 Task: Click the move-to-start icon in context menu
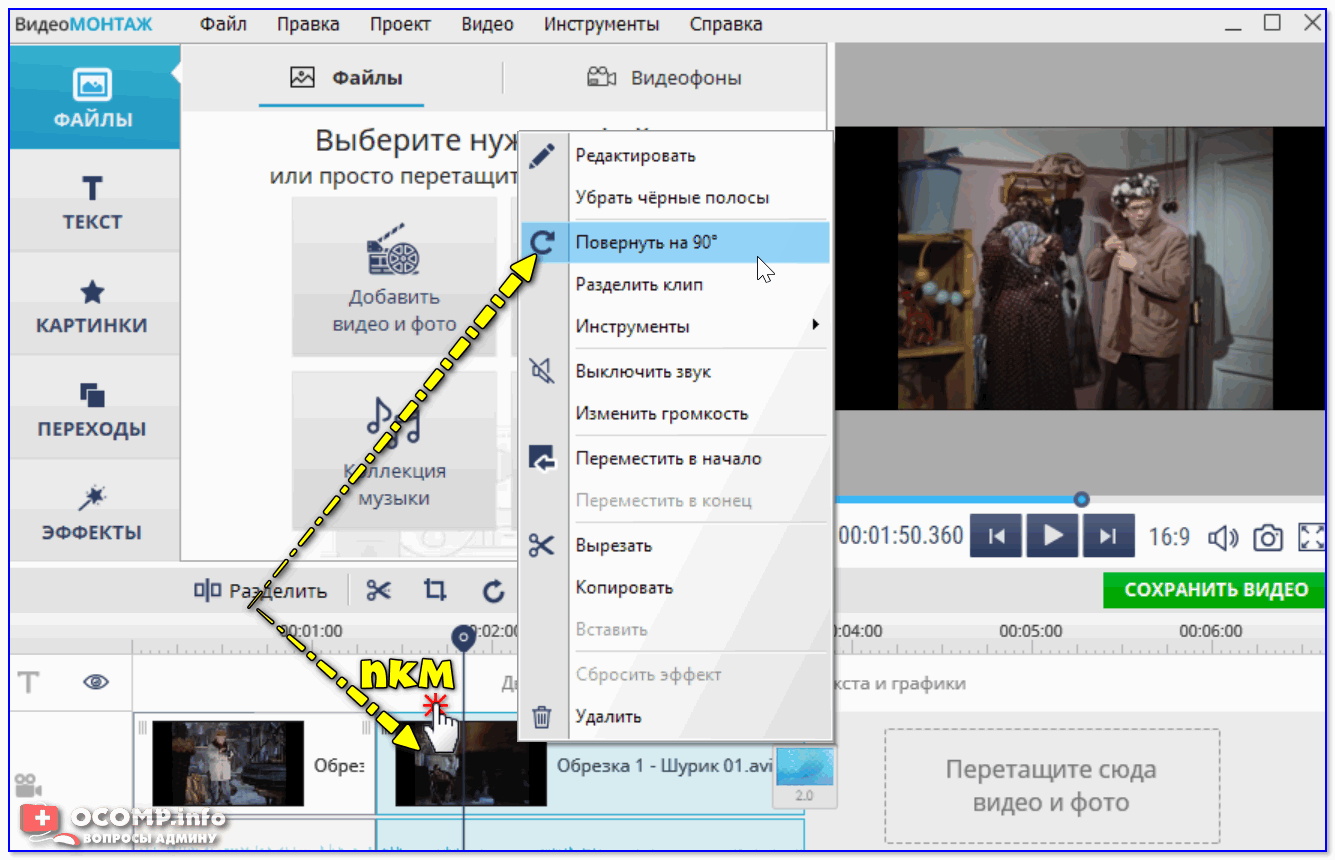[x=542, y=459]
